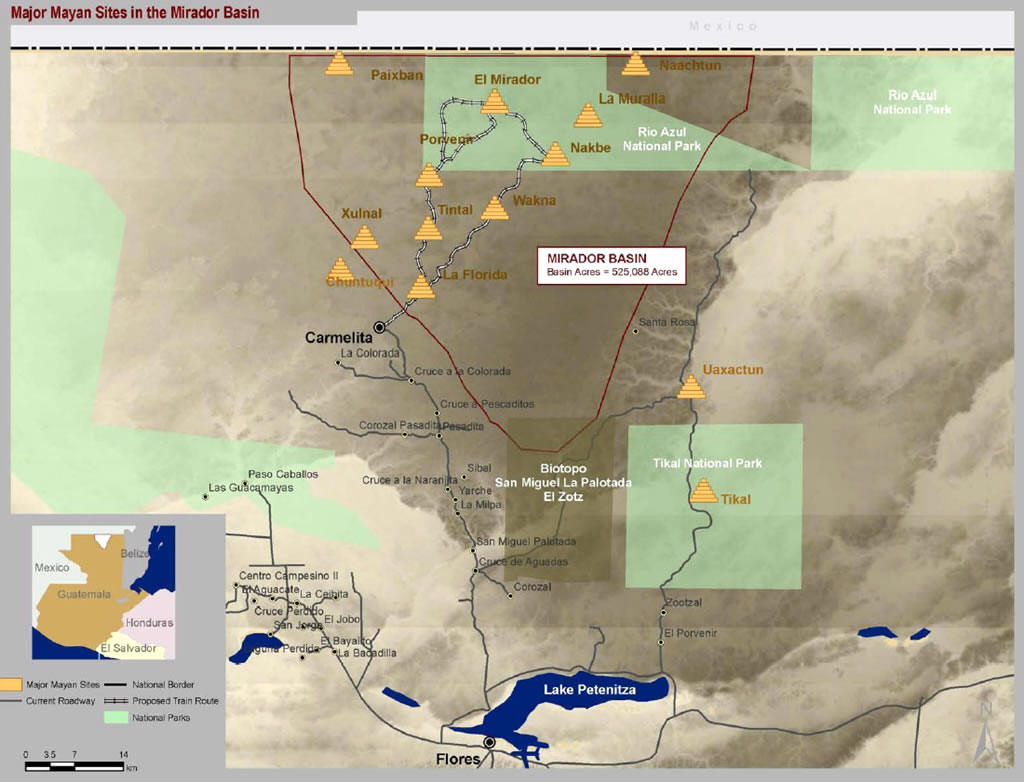Select the Uaxactun pyramid marker
This screenshot has height=782, width=1024.
690,387
